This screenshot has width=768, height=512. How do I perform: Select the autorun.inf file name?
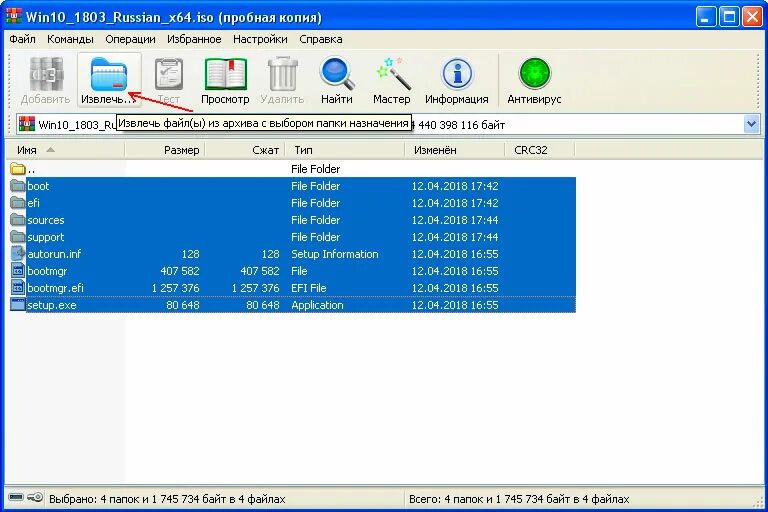(x=54, y=254)
